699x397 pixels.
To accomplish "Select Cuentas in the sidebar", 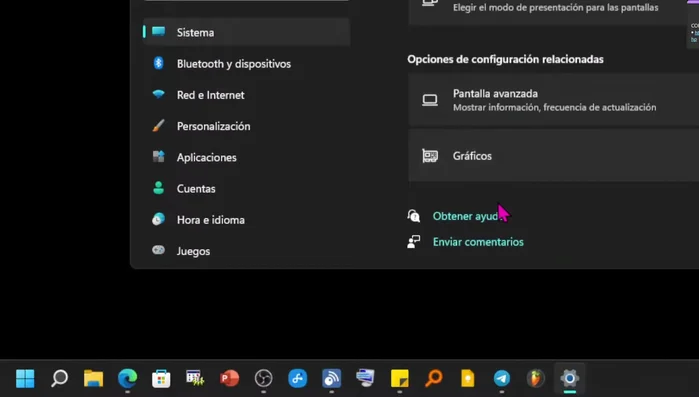I will 247,188.
